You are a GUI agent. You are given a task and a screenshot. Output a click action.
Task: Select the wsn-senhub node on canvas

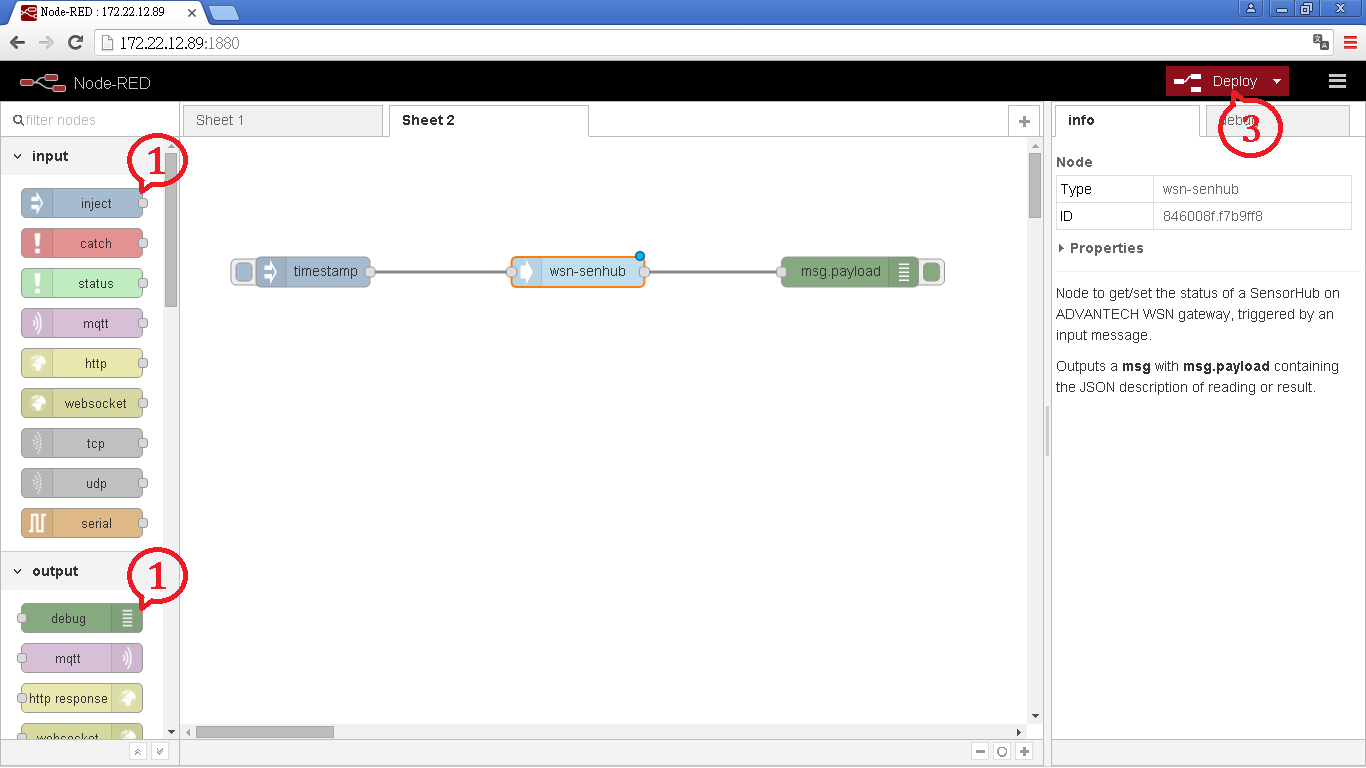pyautogui.click(x=586, y=272)
